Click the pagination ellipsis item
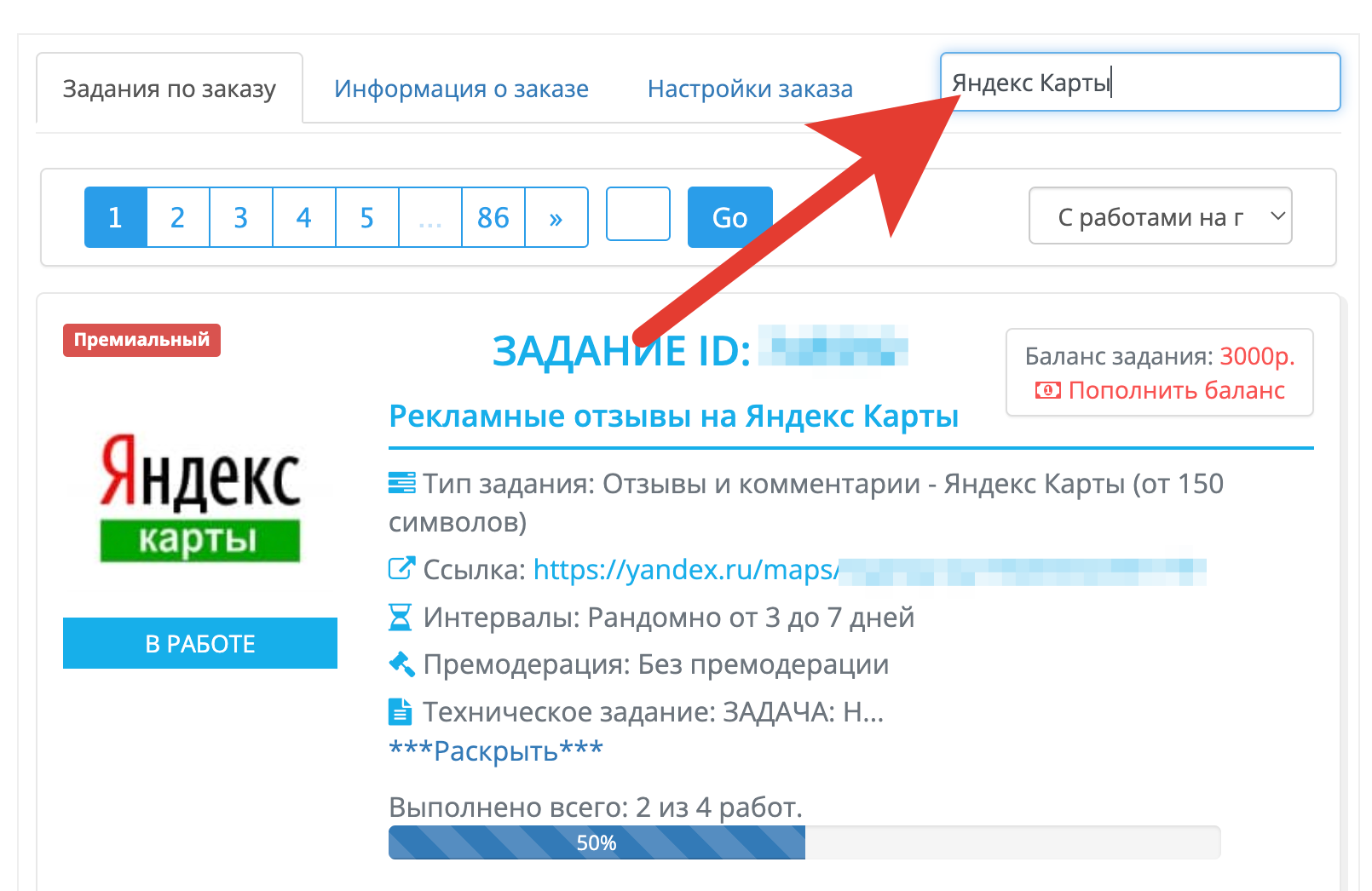Screen dimensions: 1372x891 (430, 217)
